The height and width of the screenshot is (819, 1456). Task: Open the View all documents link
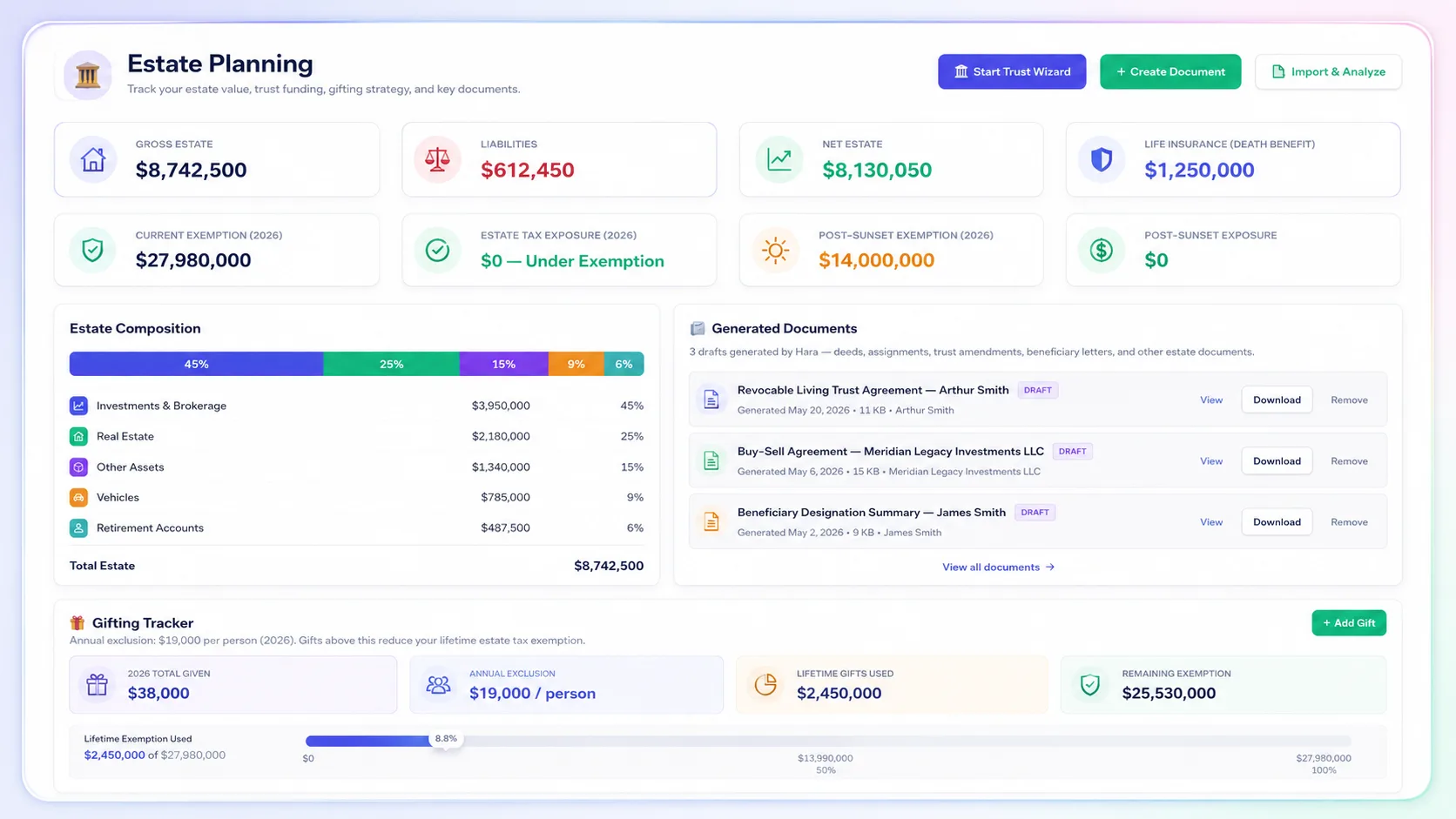pyautogui.click(x=998, y=567)
